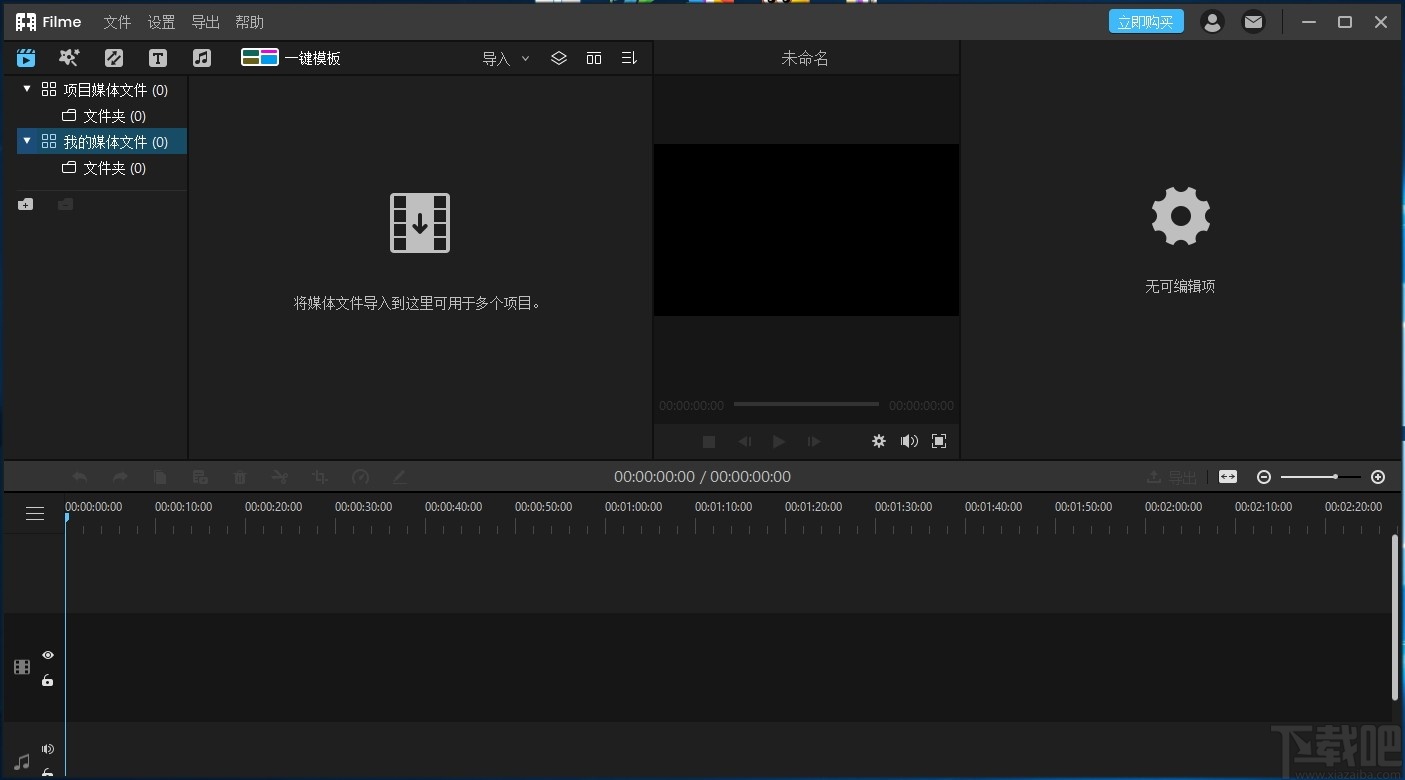Open the 帮助 menu

[x=249, y=21]
